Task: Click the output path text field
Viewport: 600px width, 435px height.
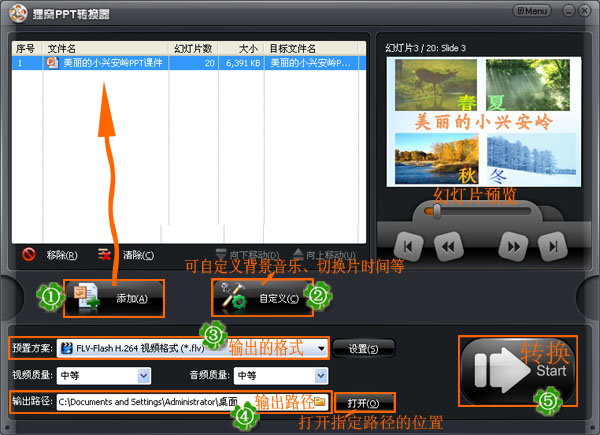Action: [x=192, y=402]
